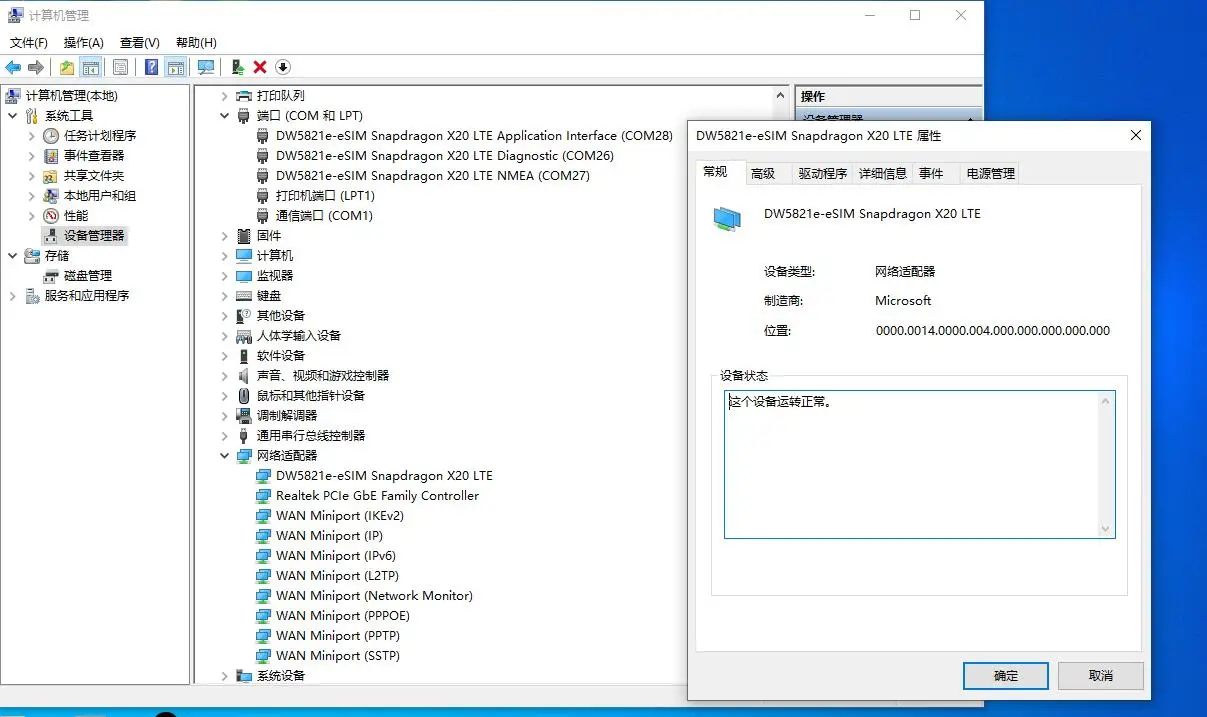Click scan for hardware changes monitor icon
1207x717 pixels.
tap(206, 67)
